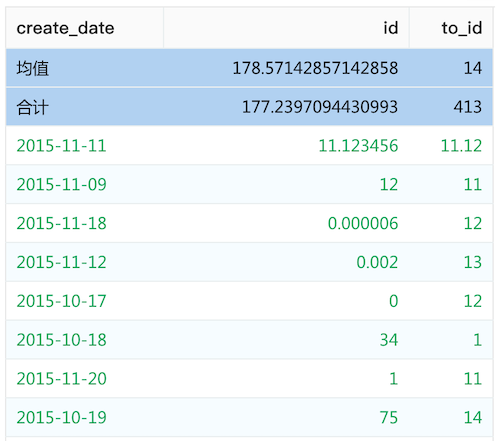This screenshot has width=500, height=441.
Task: Open the 2015-11-12 date link
Action: tap(62, 262)
